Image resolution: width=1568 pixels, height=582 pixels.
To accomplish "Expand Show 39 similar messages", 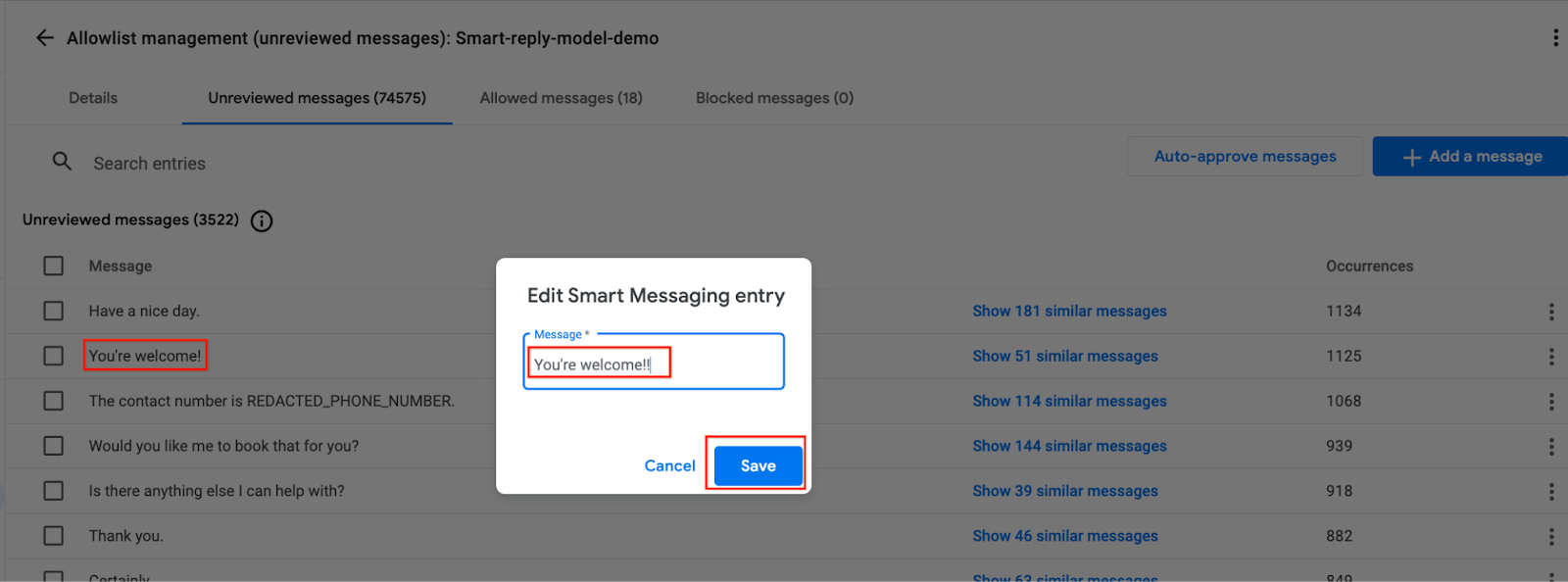I will point(1065,492).
